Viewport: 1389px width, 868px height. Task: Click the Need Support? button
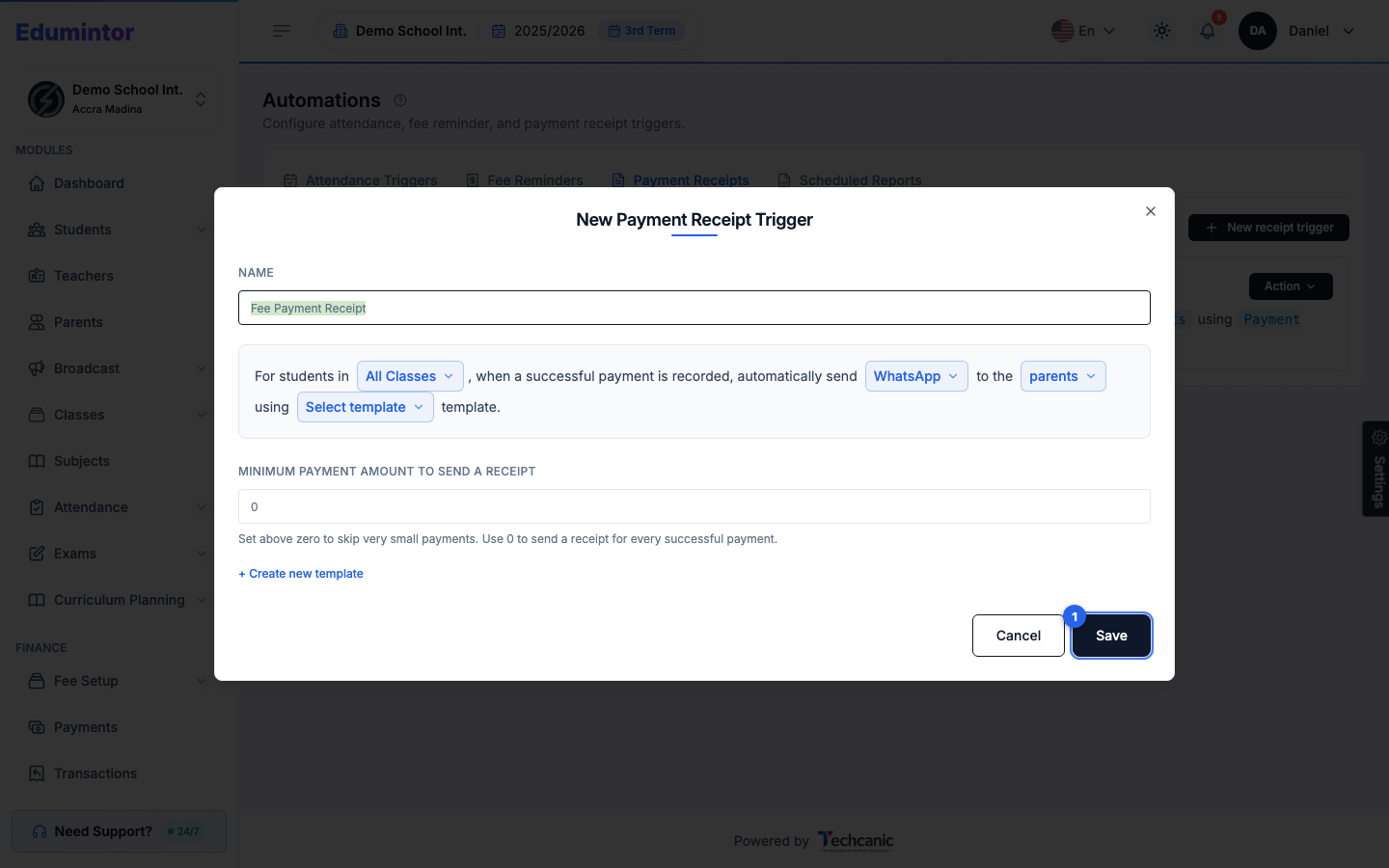point(120,831)
